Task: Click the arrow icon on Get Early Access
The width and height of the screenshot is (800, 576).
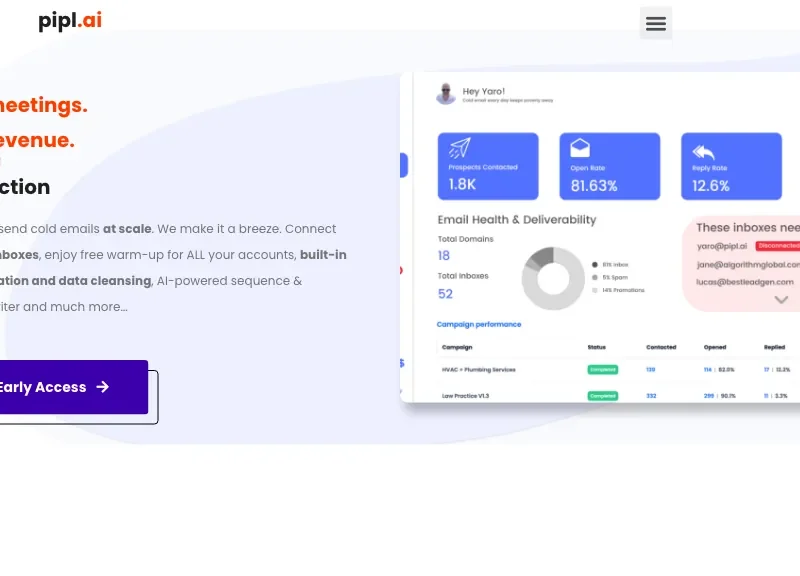Action: [x=103, y=387]
